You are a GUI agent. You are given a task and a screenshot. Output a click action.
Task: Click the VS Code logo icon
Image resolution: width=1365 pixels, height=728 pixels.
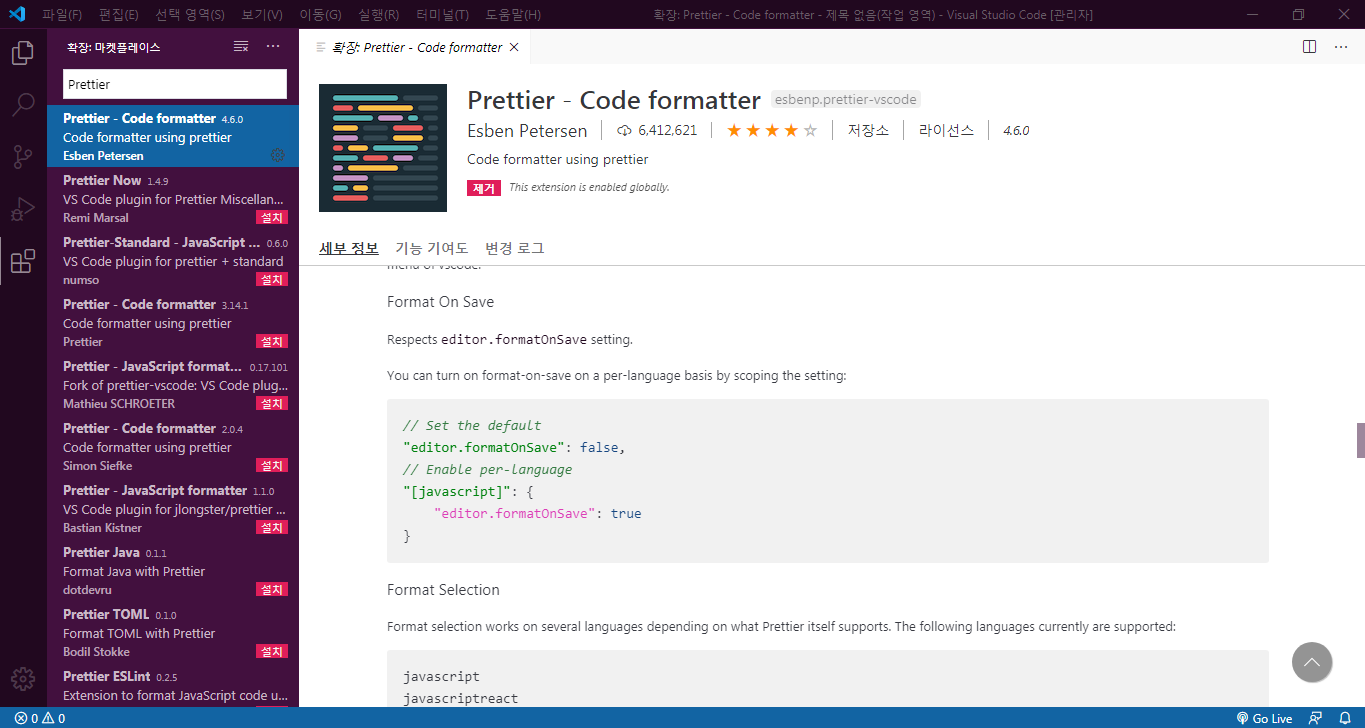(17, 14)
